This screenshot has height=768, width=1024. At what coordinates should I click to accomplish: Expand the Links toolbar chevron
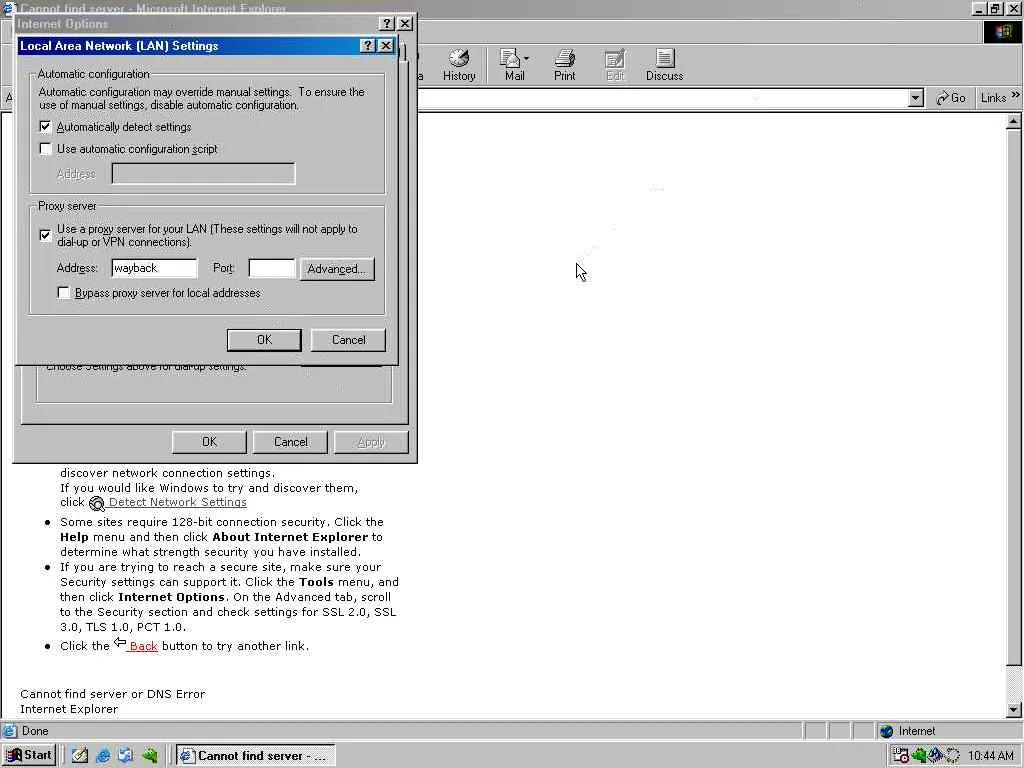pyautogui.click(x=1016, y=96)
